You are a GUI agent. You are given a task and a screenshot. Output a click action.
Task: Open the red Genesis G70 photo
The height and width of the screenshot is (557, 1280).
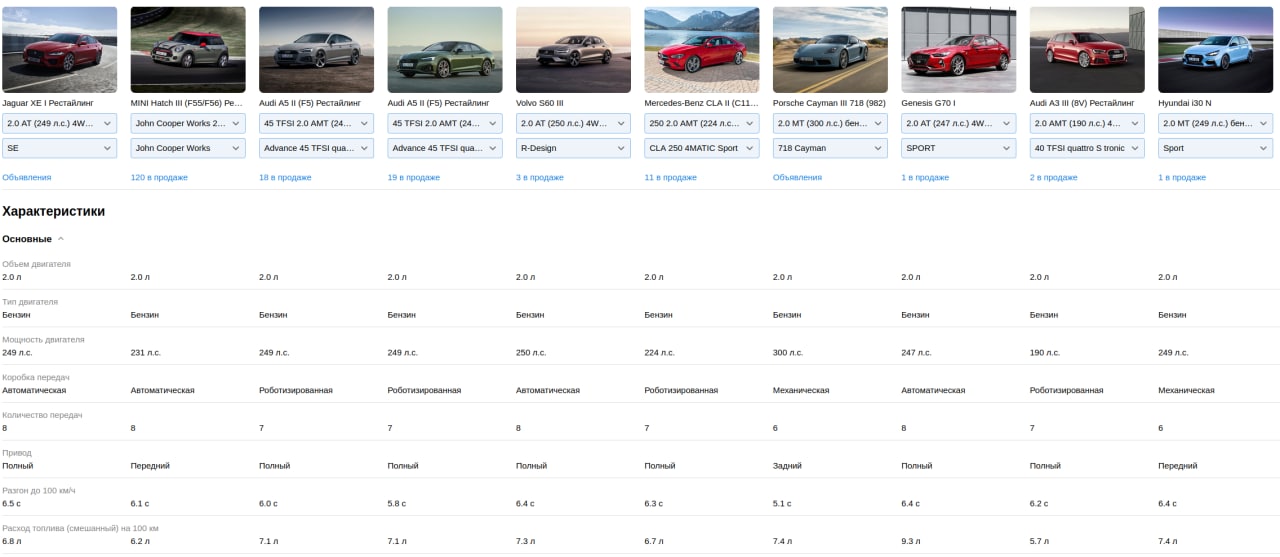click(x=959, y=50)
